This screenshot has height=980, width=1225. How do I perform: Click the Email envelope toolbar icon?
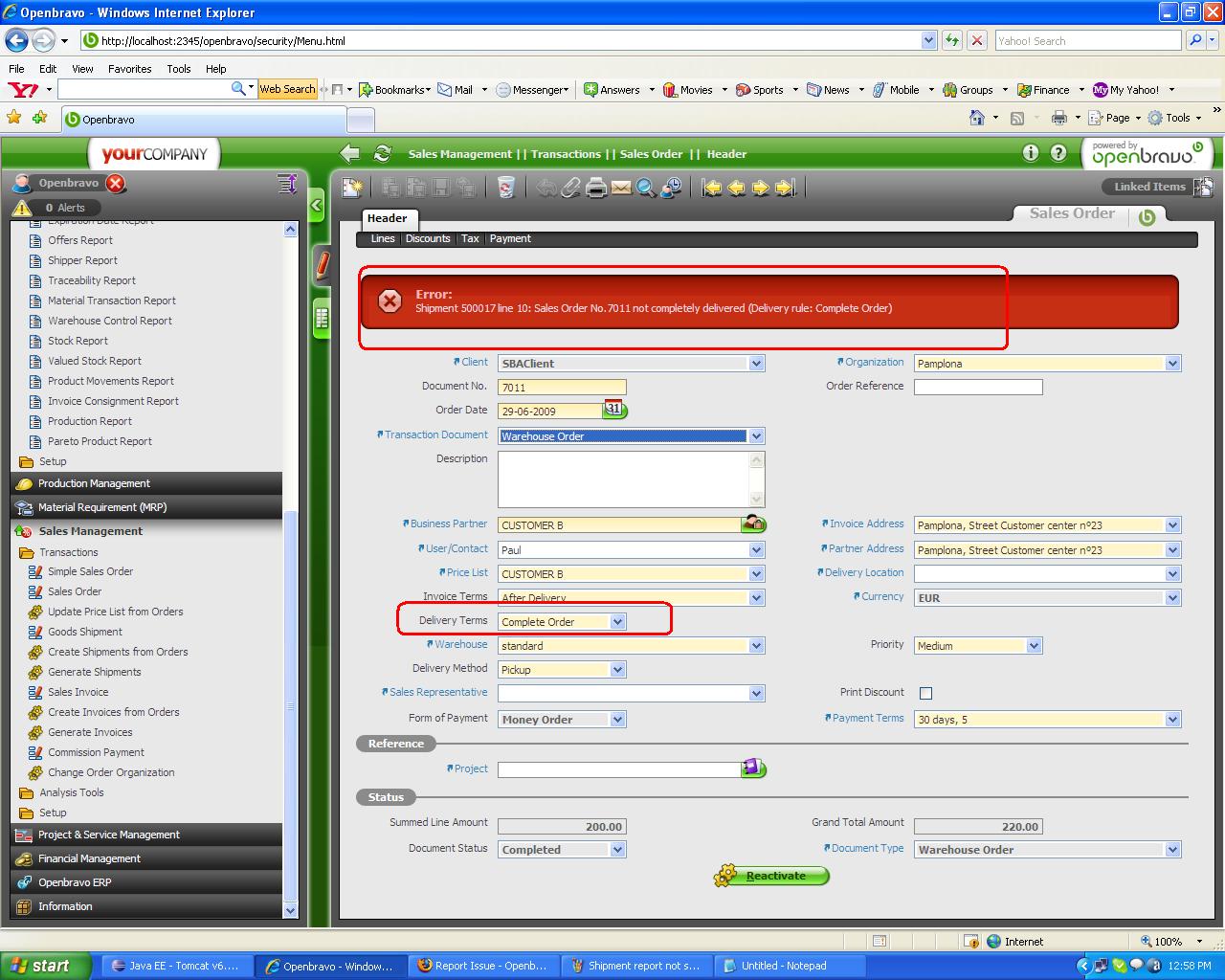click(x=621, y=188)
